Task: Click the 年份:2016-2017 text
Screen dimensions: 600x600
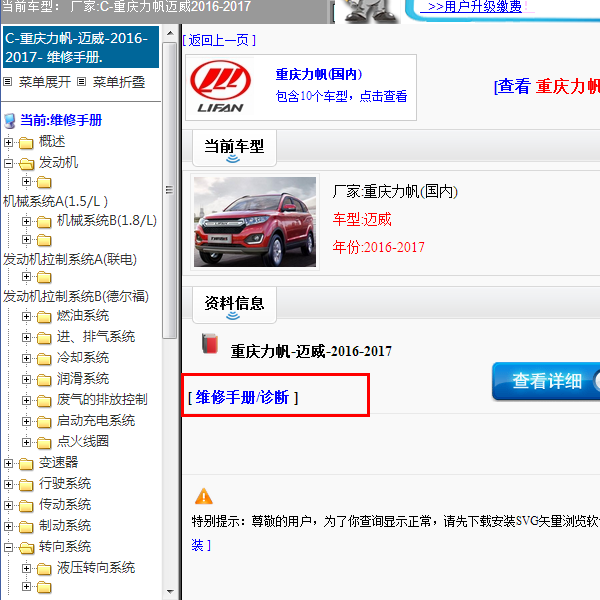Action: coord(378,247)
